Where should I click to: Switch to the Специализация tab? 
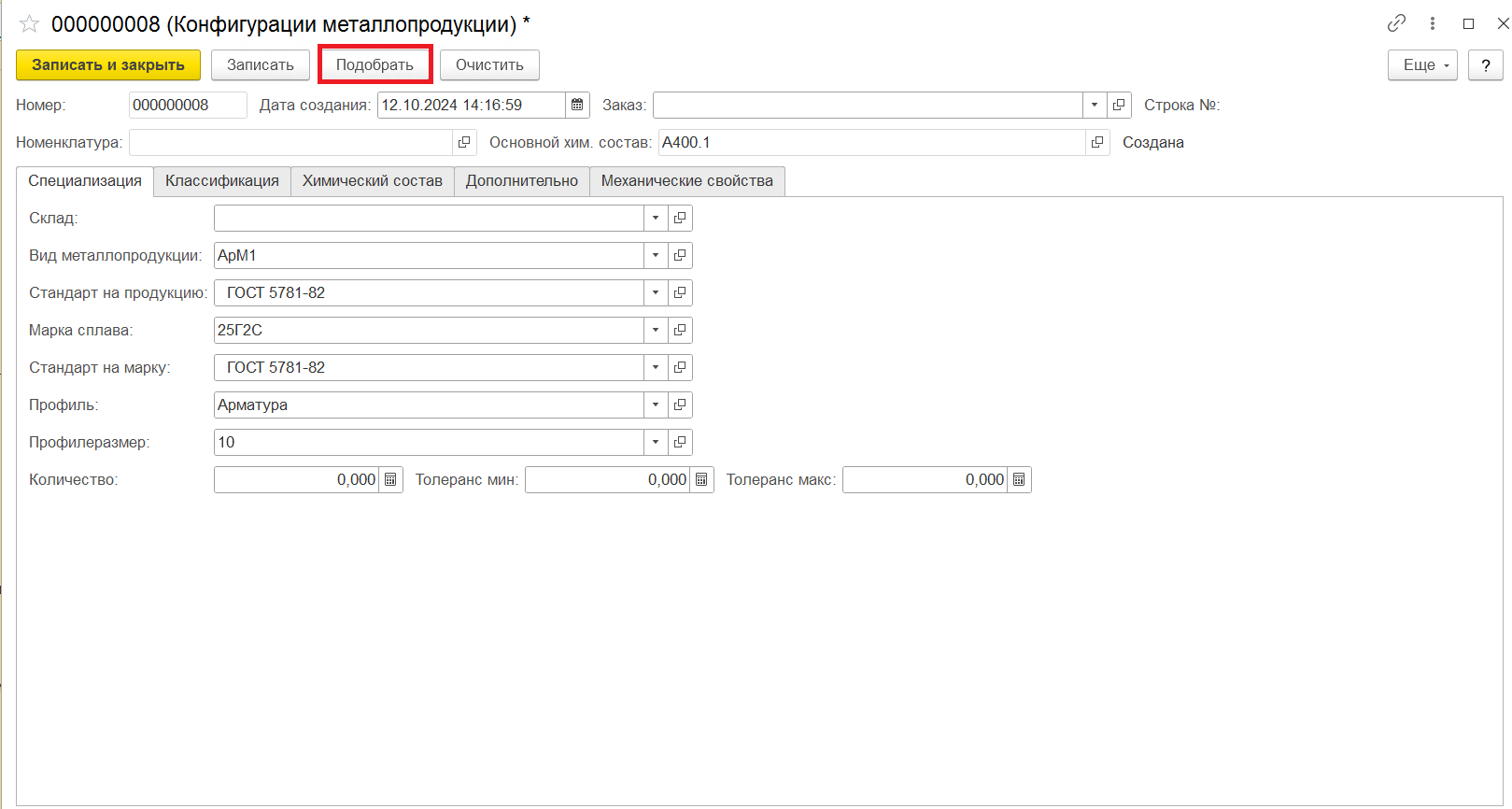[85, 181]
